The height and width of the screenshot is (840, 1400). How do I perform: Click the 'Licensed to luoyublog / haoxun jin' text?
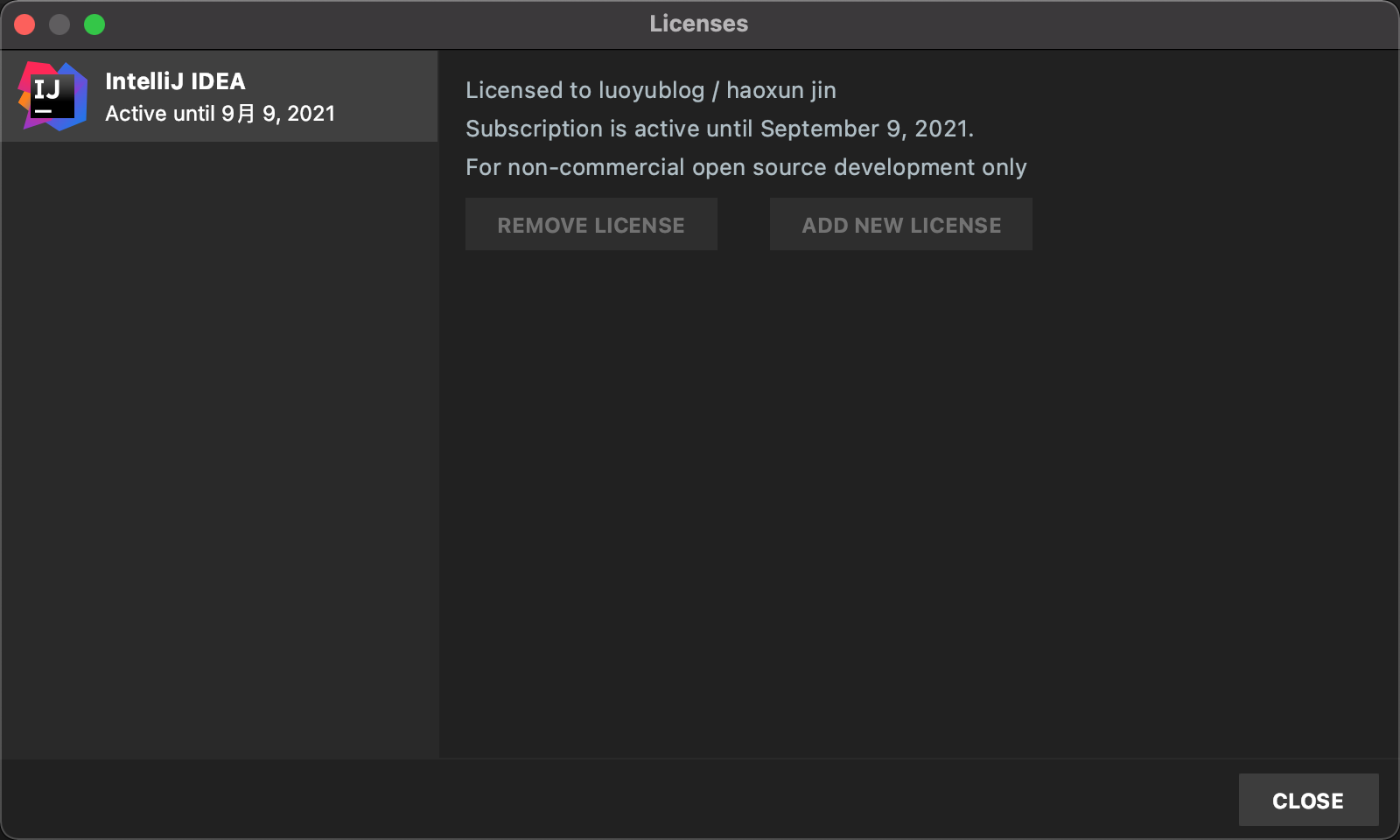click(x=651, y=90)
